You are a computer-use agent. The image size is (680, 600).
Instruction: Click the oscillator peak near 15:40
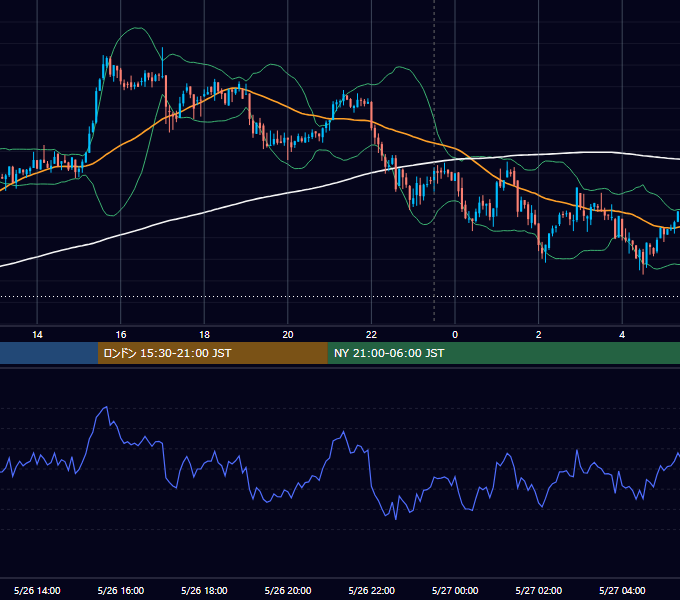click(x=106, y=407)
